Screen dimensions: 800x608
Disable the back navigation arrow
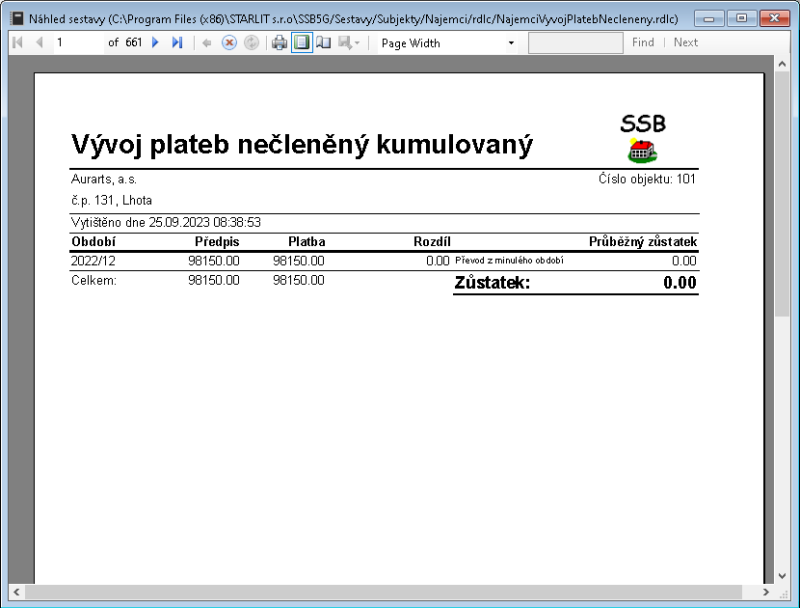tap(208, 42)
